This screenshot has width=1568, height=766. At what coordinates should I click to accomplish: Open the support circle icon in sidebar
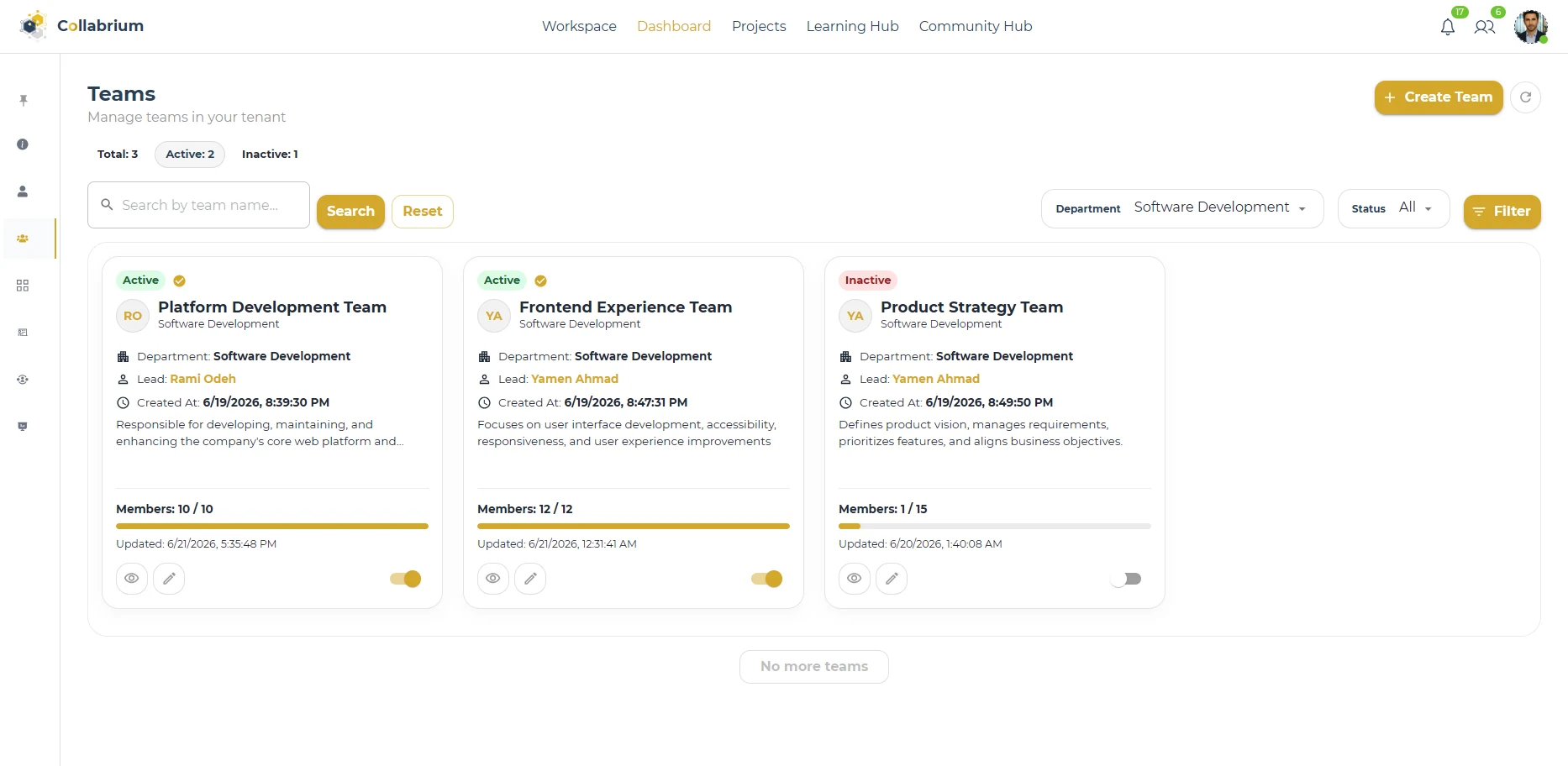pos(23,380)
